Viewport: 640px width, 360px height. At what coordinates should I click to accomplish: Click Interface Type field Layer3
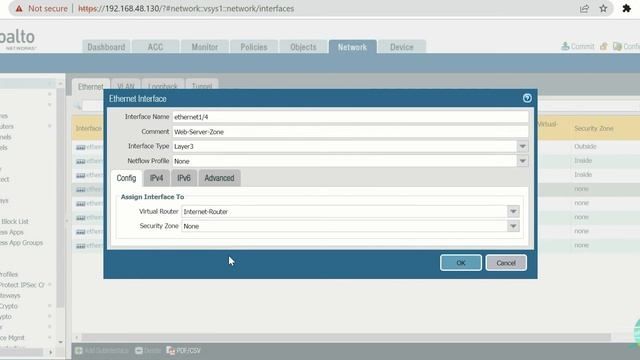tap(344, 146)
